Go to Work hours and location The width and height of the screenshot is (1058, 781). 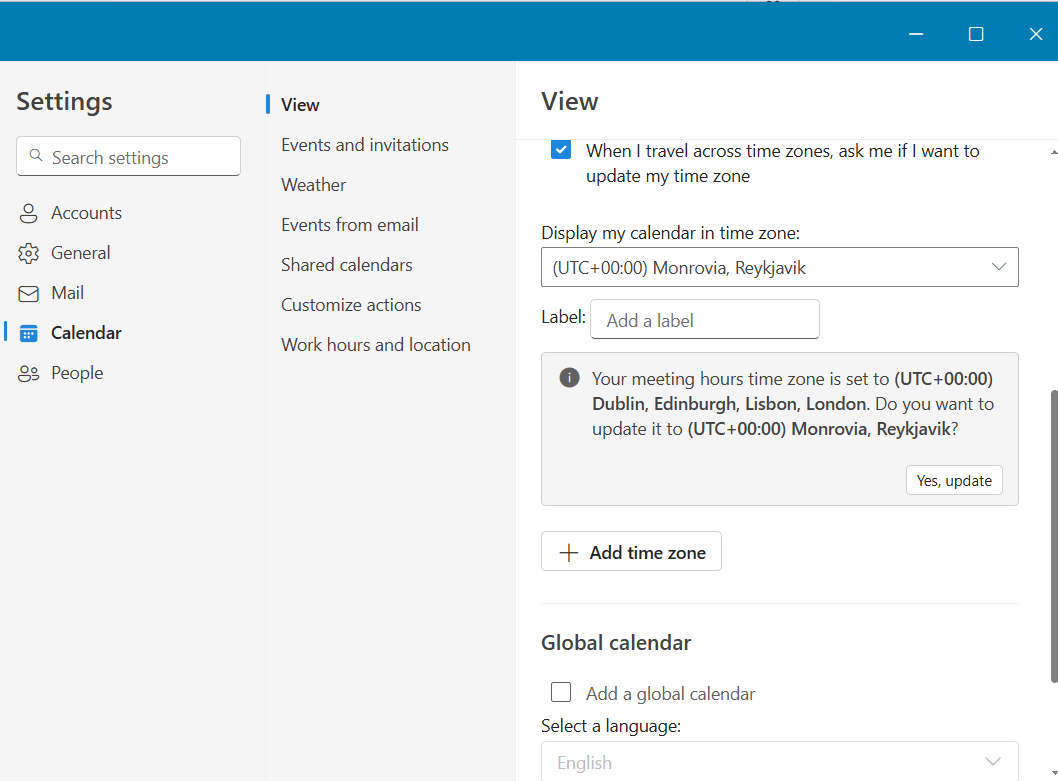pos(376,345)
